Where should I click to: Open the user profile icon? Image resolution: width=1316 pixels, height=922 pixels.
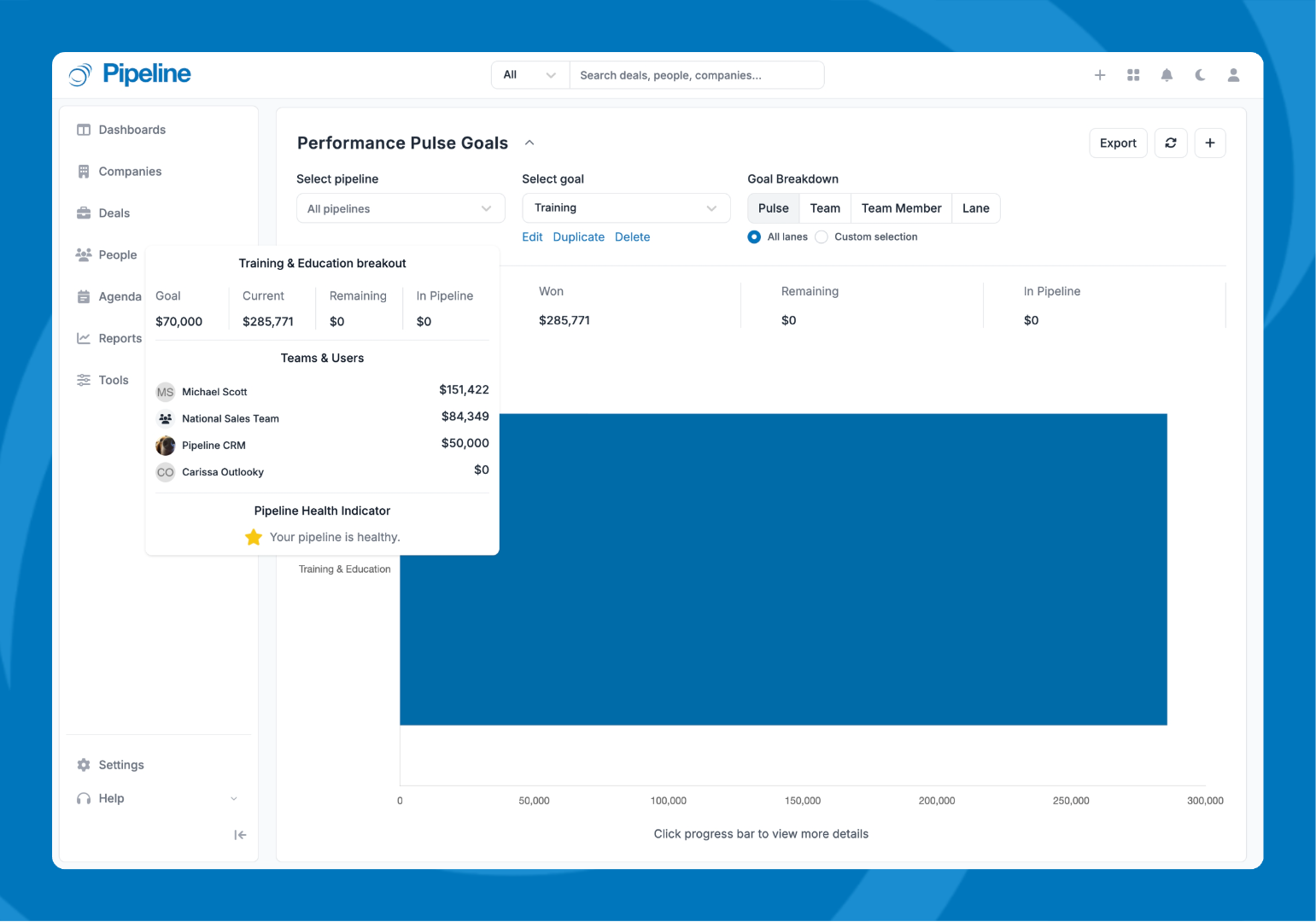(1233, 75)
